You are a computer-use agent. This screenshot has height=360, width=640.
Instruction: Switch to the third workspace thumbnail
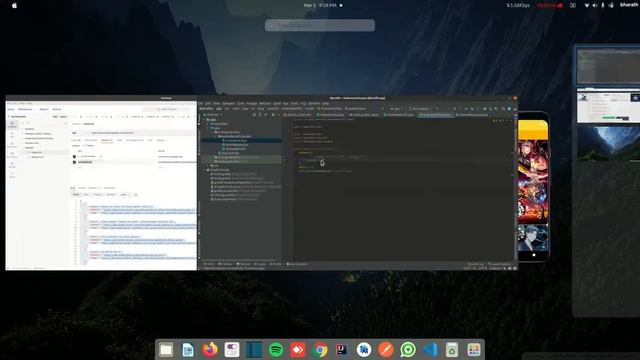(x=608, y=143)
